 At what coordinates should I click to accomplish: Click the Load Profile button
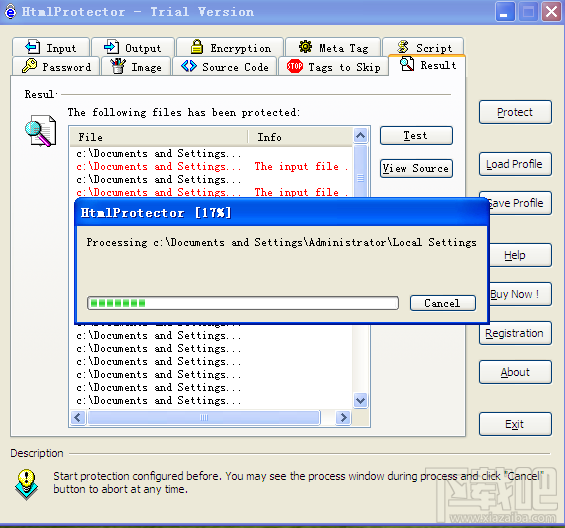pyautogui.click(x=515, y=164)
